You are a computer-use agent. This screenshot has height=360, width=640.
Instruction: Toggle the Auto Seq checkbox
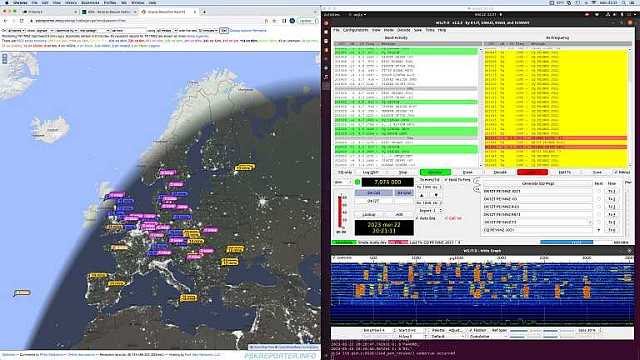pyautogui.click(x=426, y=218)
